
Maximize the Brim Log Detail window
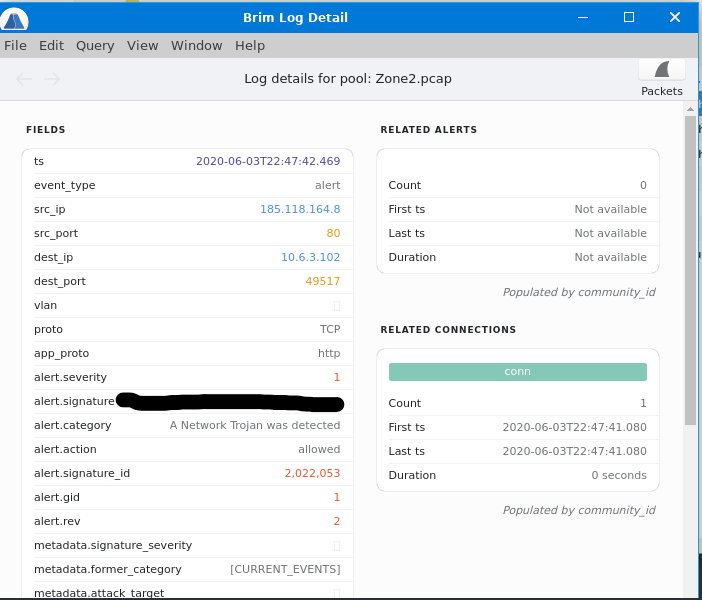click(629, 17)
